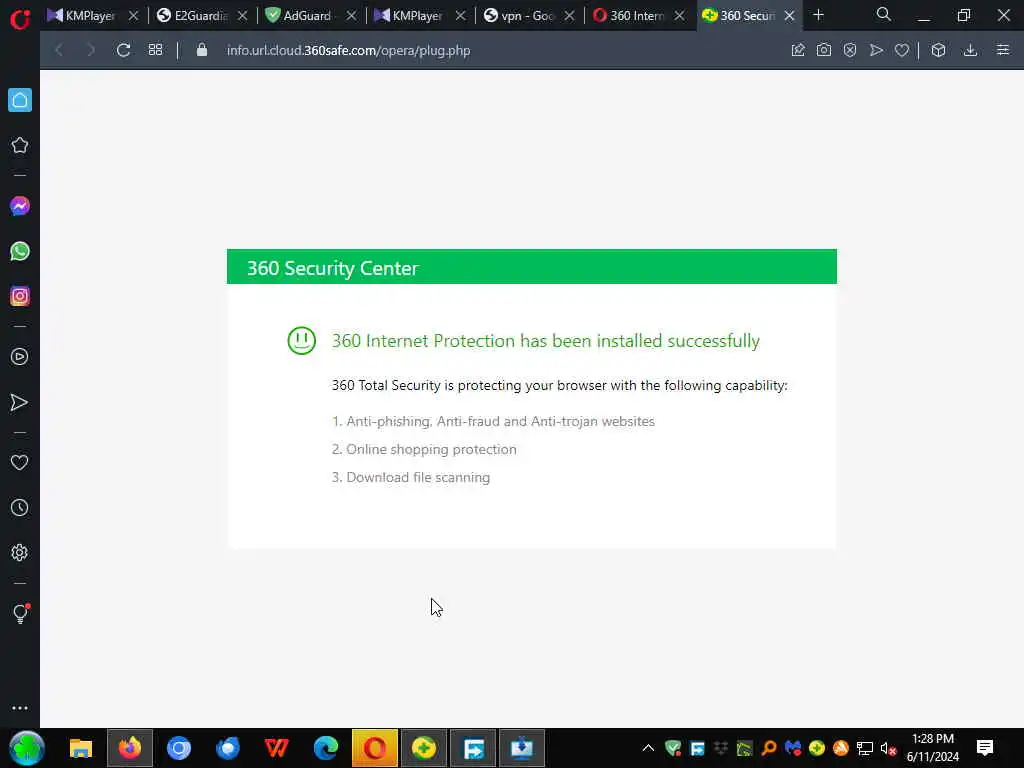Open the Speed Dial start page grid
The image size is (1024, 768).
(155, 50)
